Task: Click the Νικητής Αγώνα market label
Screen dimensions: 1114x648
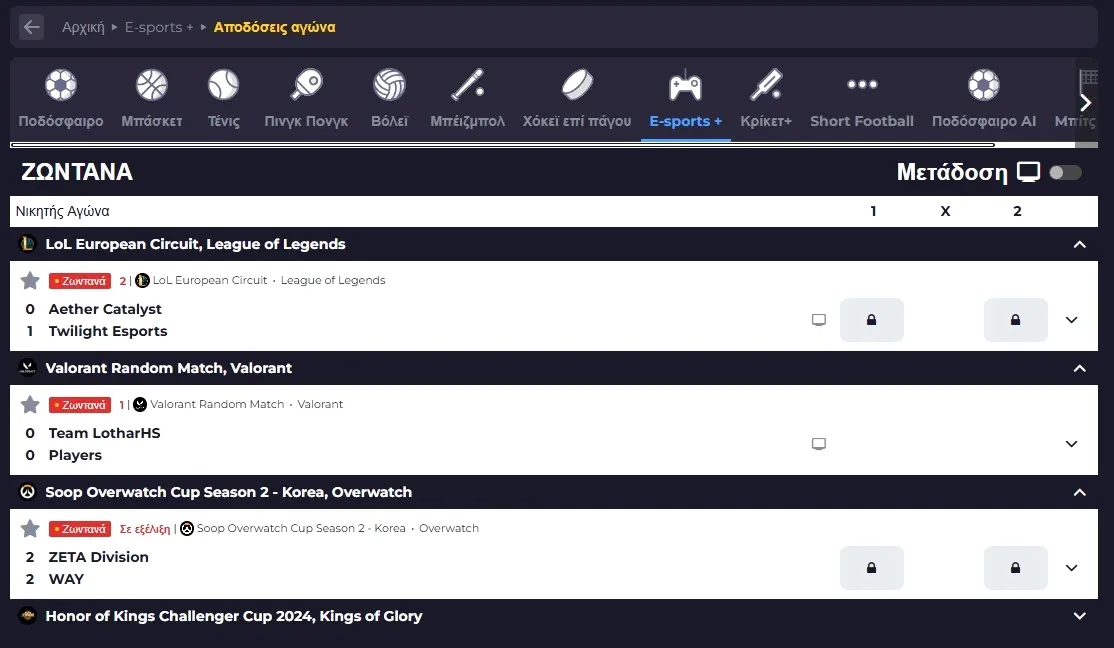Action: coord(63,211)
